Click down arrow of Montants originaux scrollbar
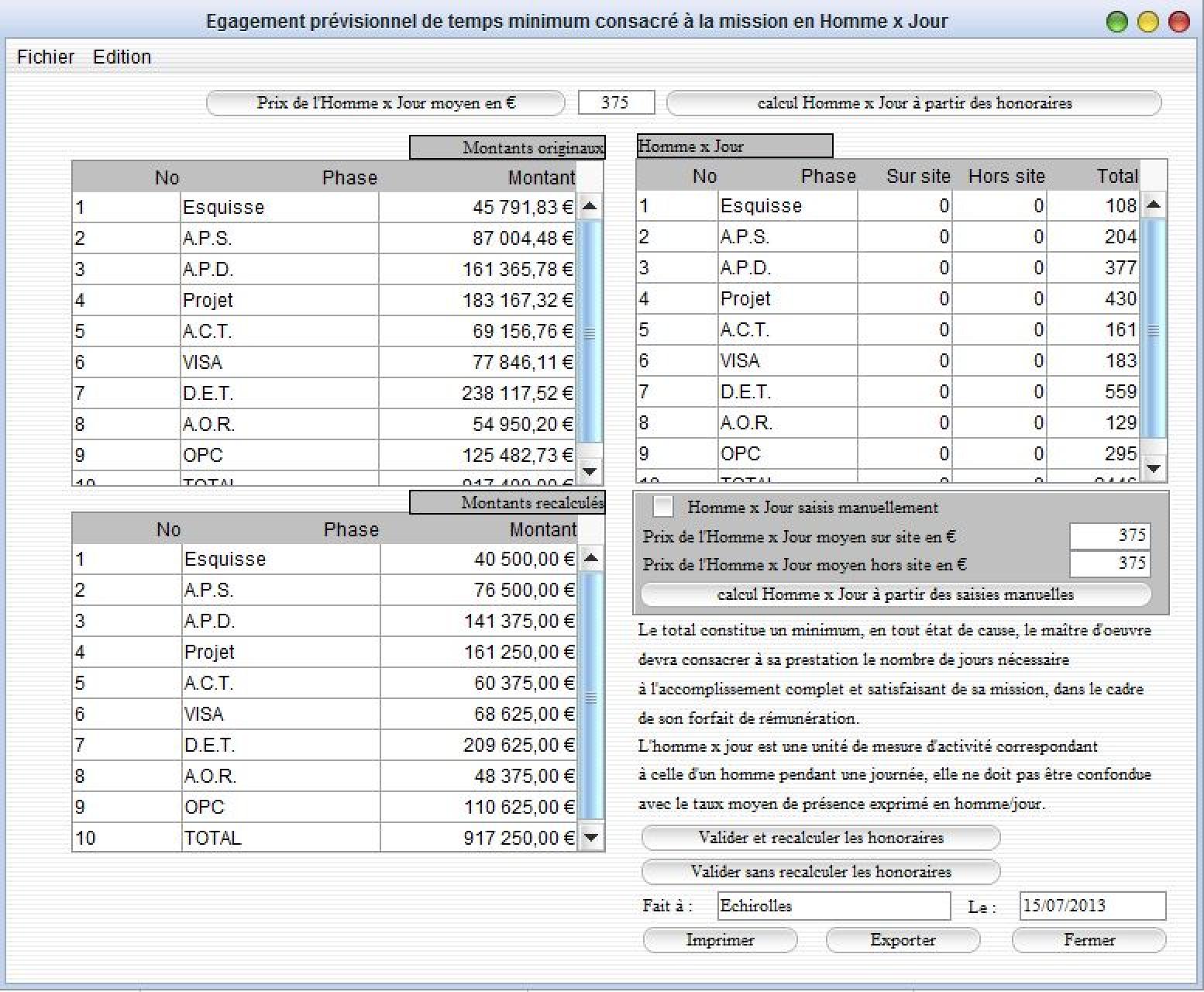This screenshot has height=992, width=1204. [x=590, y=471]
